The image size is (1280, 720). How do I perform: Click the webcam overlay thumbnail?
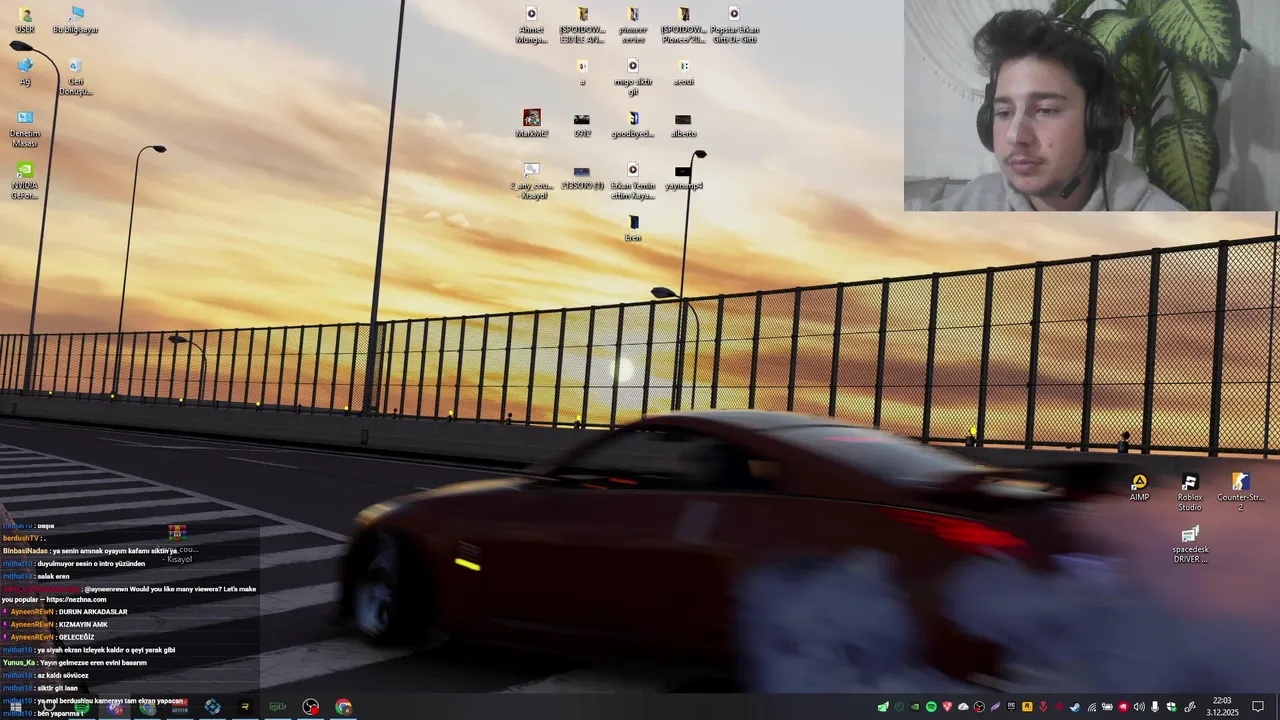(x=1090, y=105)
